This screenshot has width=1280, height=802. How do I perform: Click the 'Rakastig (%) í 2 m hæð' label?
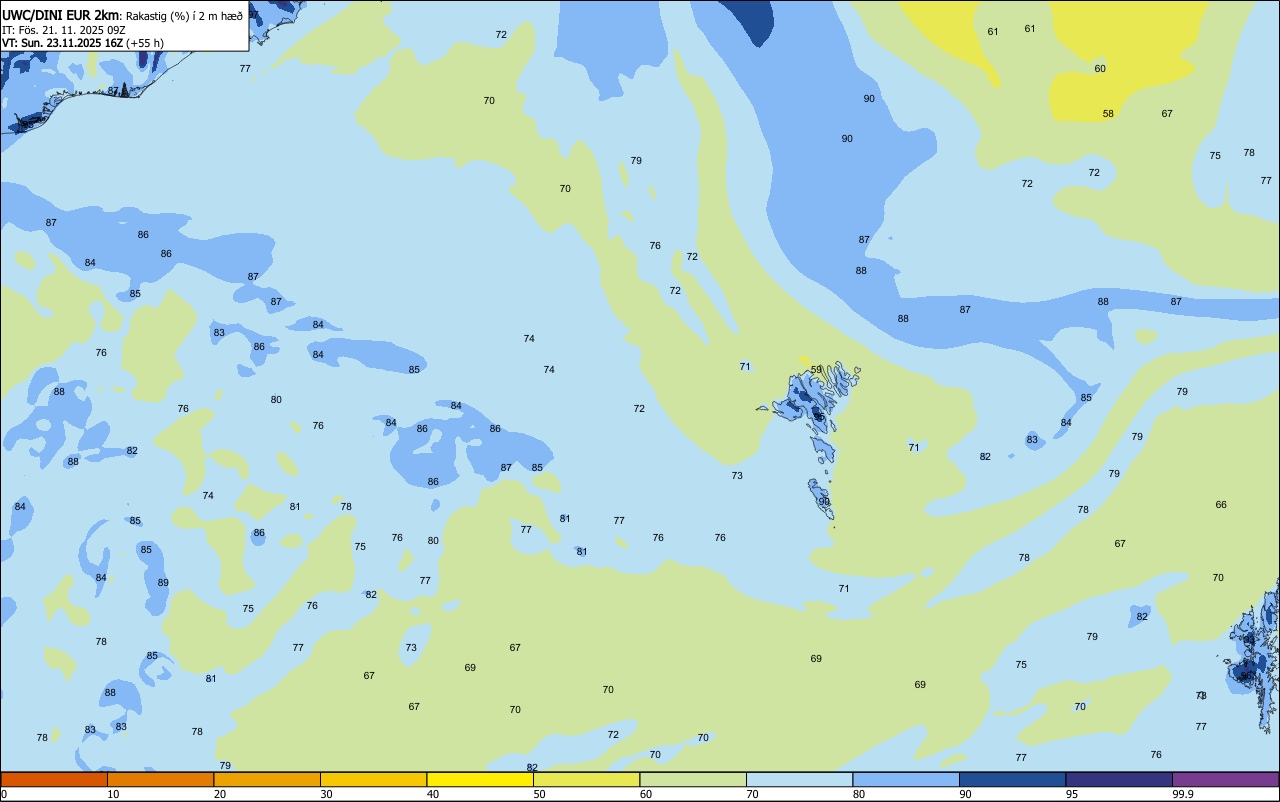(x=184, y=16)
